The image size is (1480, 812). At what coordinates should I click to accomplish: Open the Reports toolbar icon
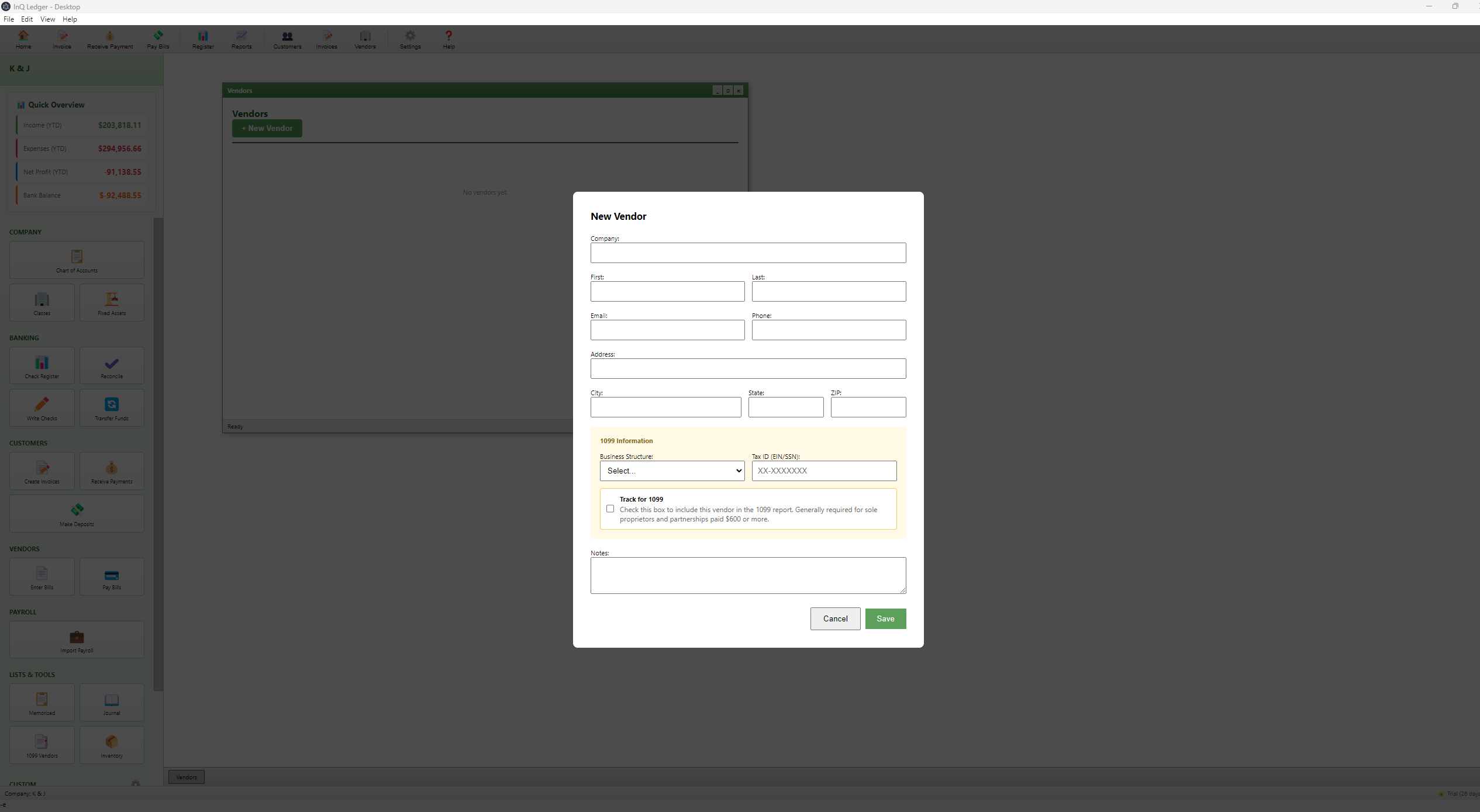coord(242,40)
